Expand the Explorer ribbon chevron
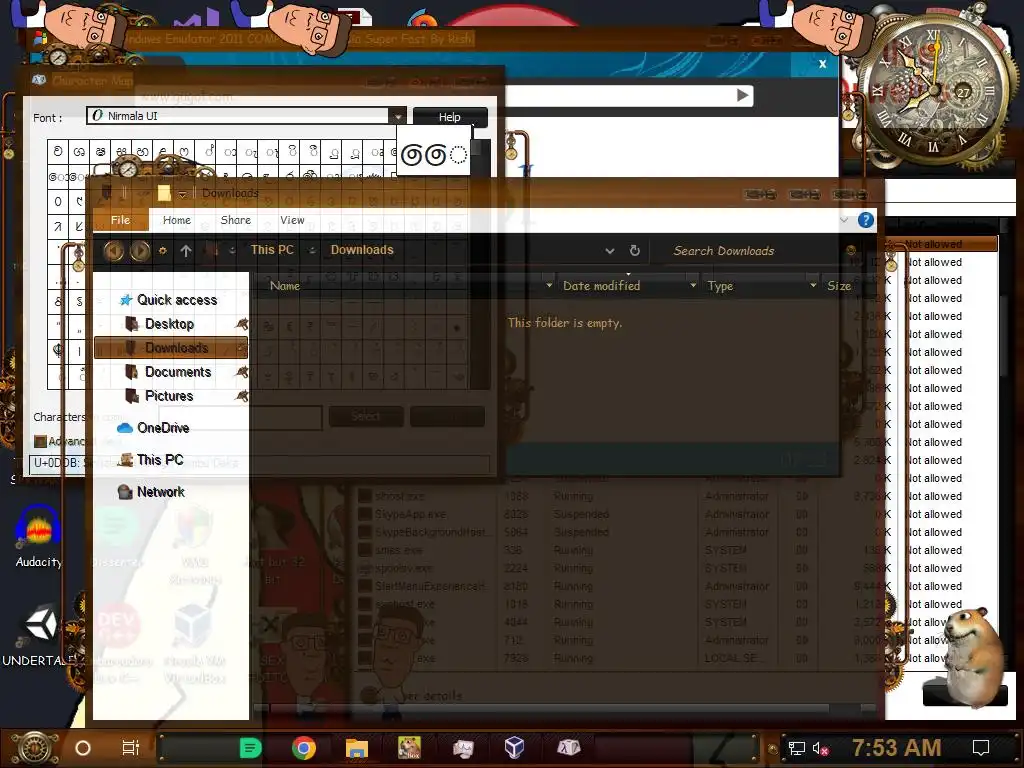The image size is (1024, 768). (x=844, y=220)
